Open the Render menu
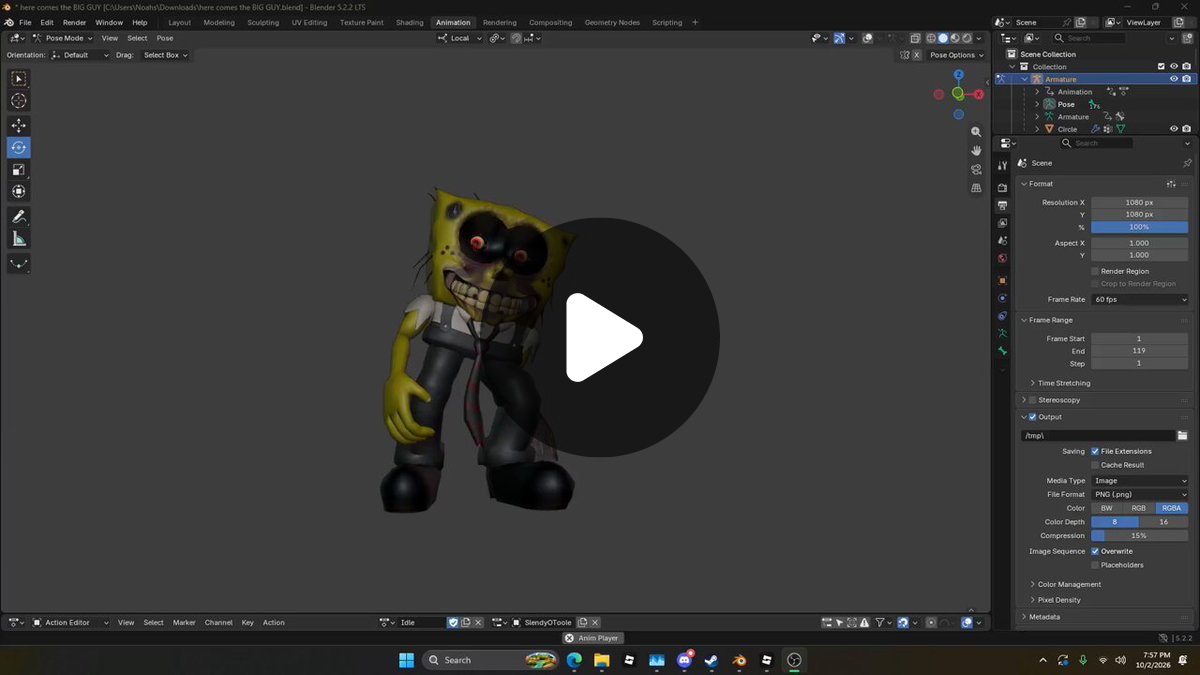1200x675 pixels. click(75, 22)
